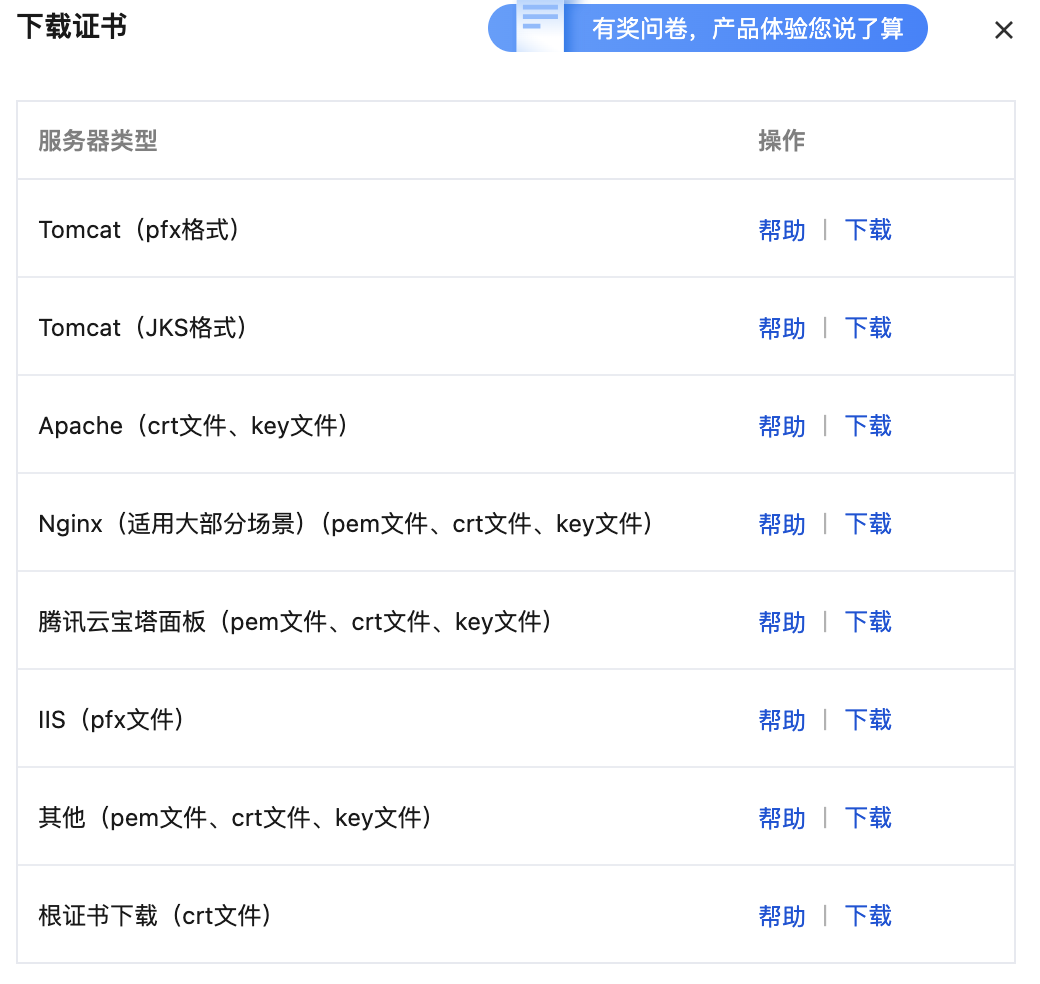The image size is (1040, 984).
Task: View help for IIS certificate
Action: pos(781,720)
